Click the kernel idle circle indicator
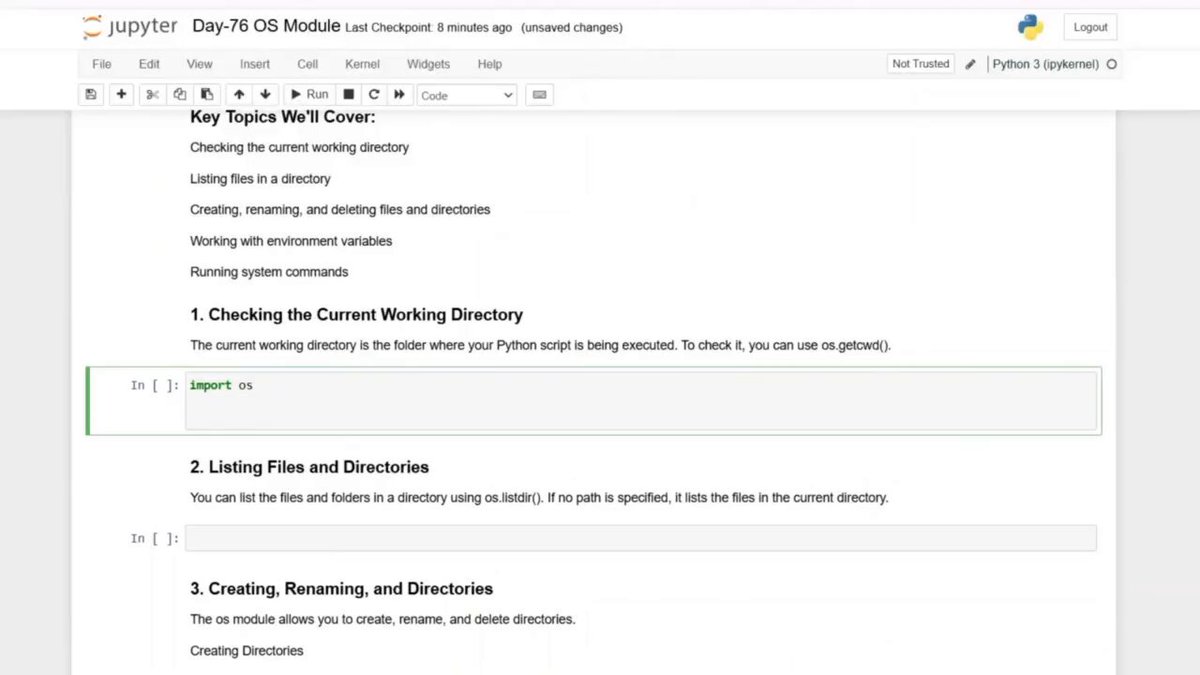This screenshot has width=1200, height=675. [1112, 64]
